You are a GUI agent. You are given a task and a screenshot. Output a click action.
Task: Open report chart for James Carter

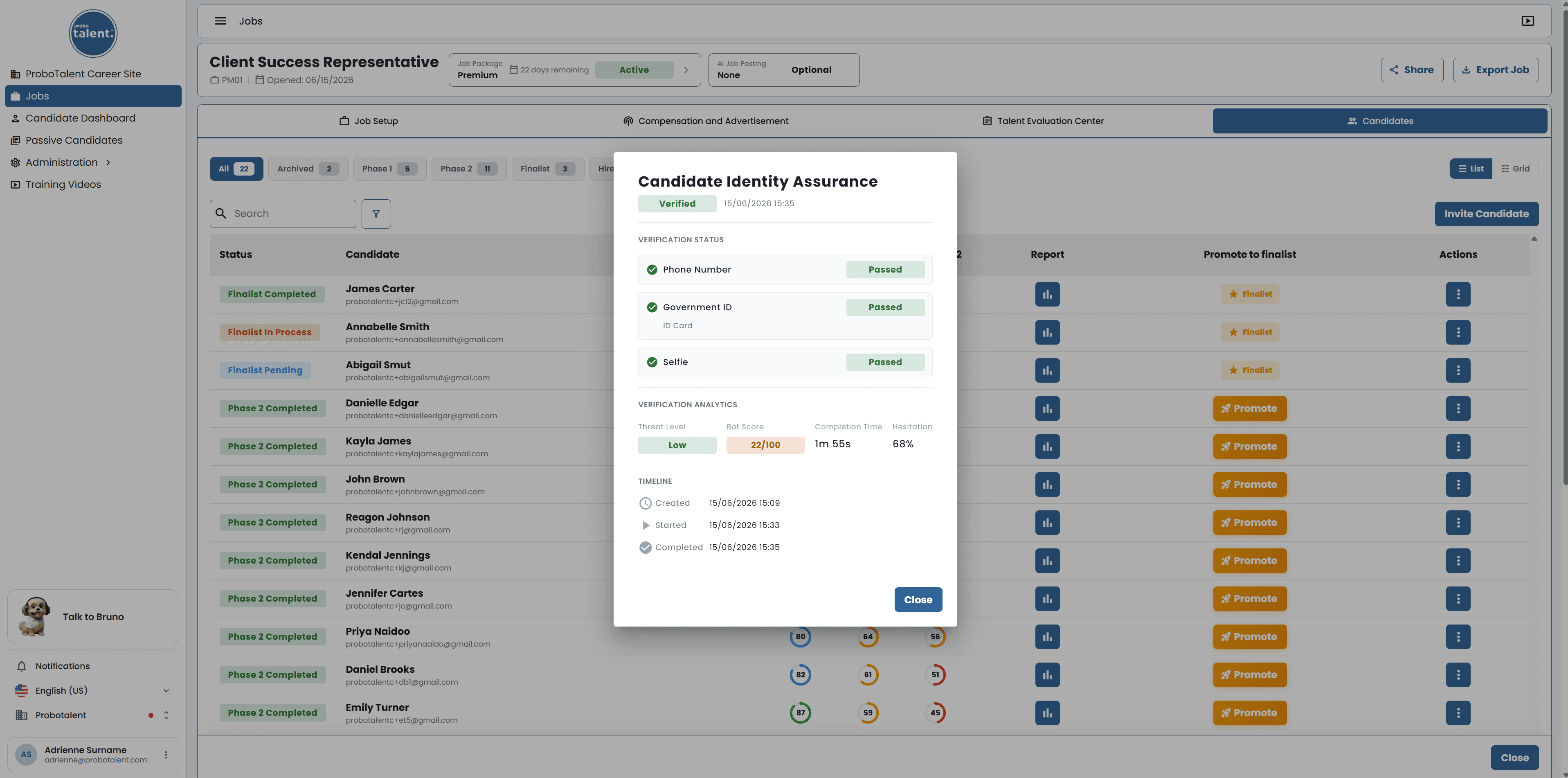pos(1047,294)
